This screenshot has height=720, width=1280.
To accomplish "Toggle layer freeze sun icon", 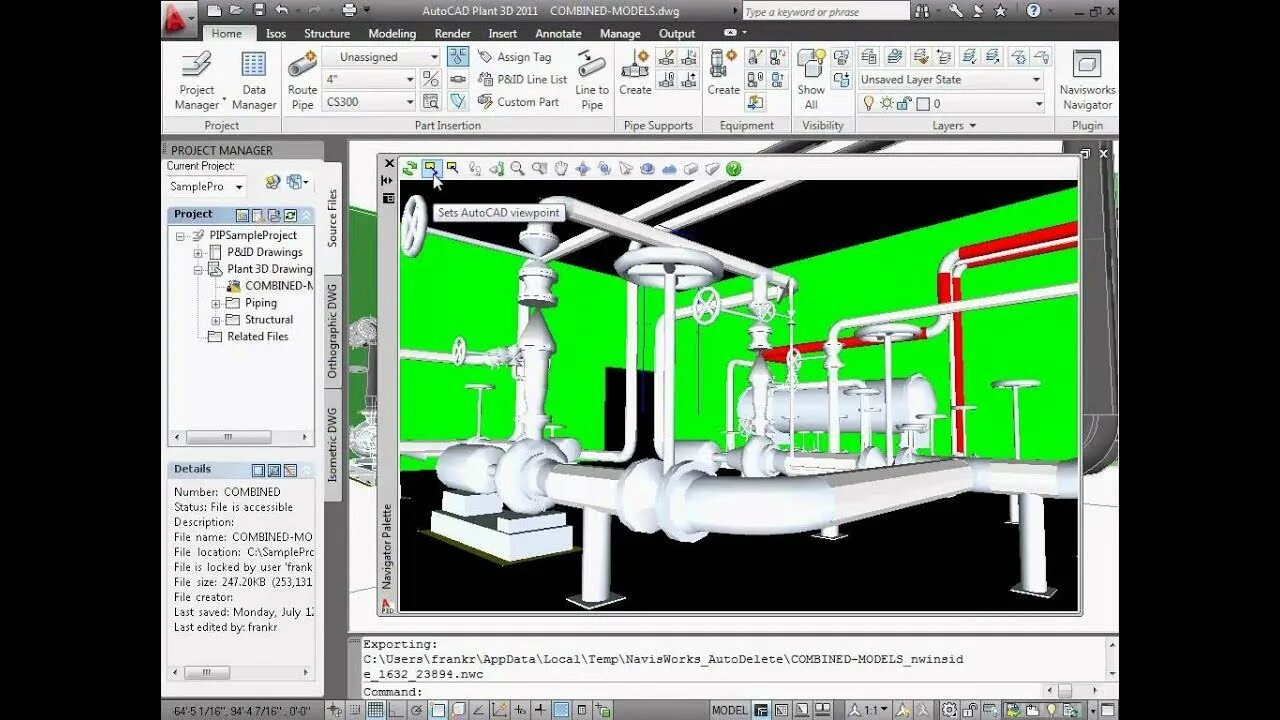I will tap(886, 103).
